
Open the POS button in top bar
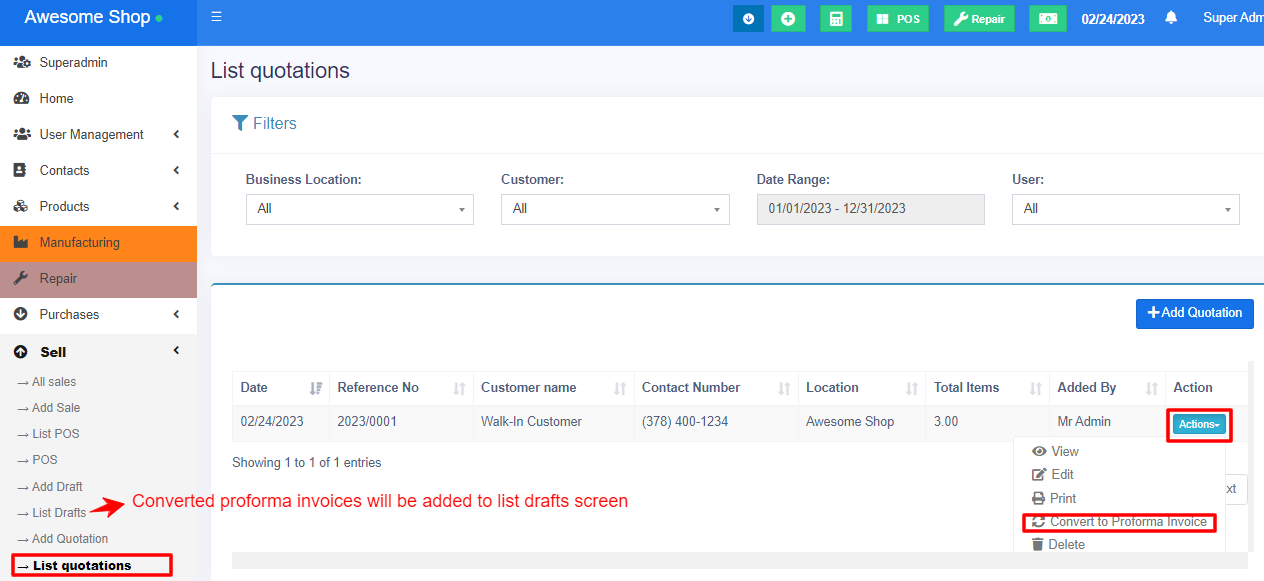click(x=897, y=19)
